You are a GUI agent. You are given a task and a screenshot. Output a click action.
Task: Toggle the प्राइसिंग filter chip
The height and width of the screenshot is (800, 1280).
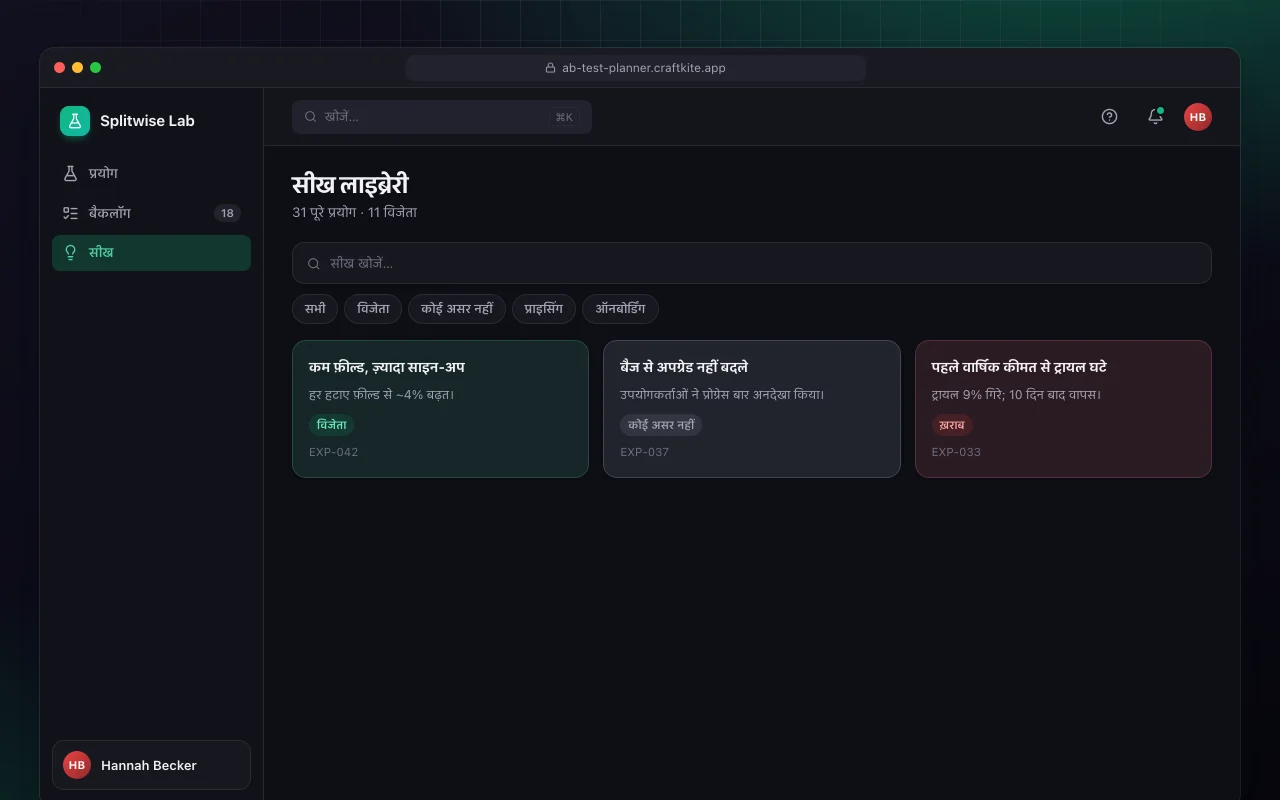(x=544, y=309)
